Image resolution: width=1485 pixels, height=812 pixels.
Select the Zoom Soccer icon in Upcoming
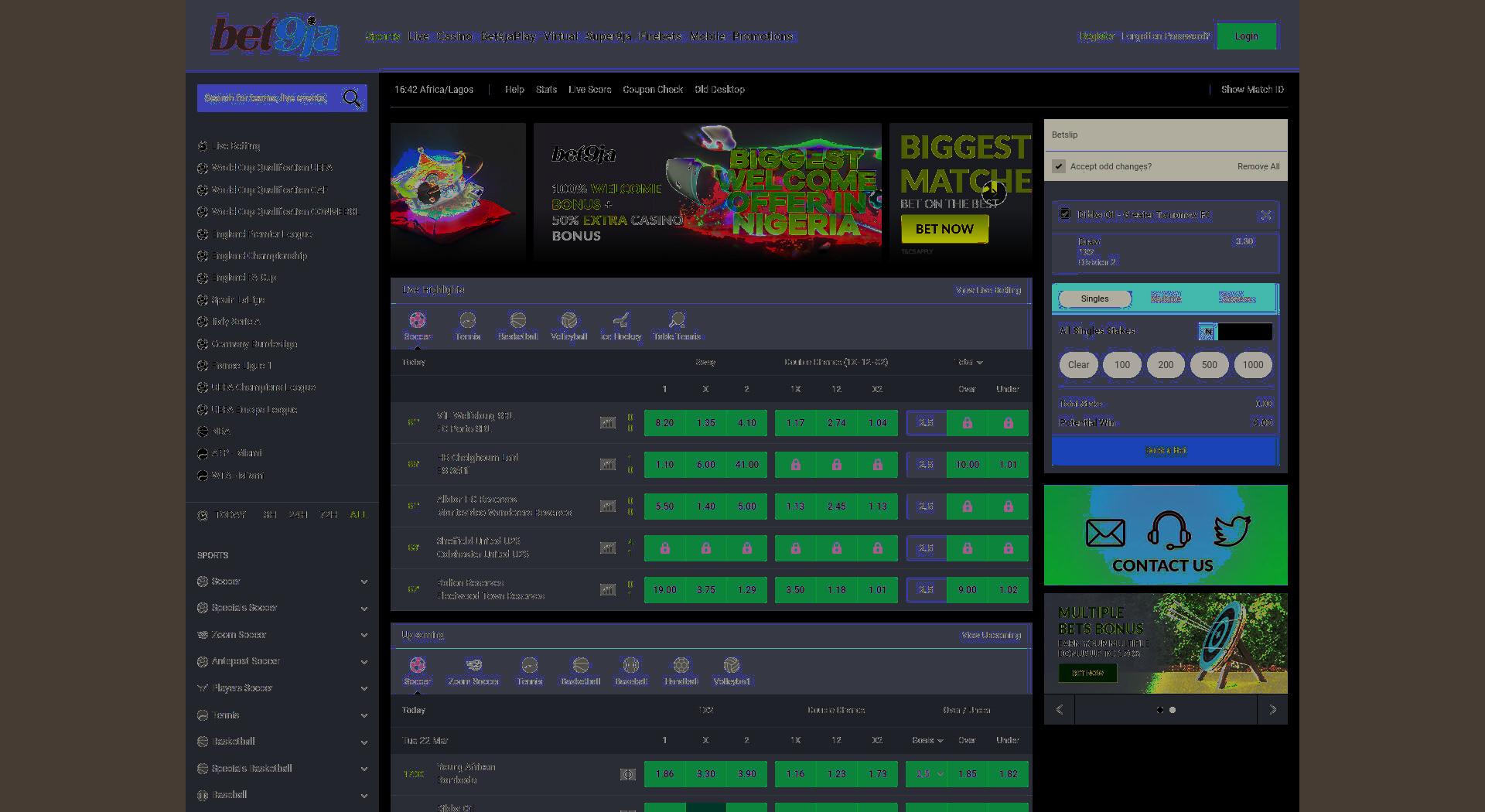473,665
